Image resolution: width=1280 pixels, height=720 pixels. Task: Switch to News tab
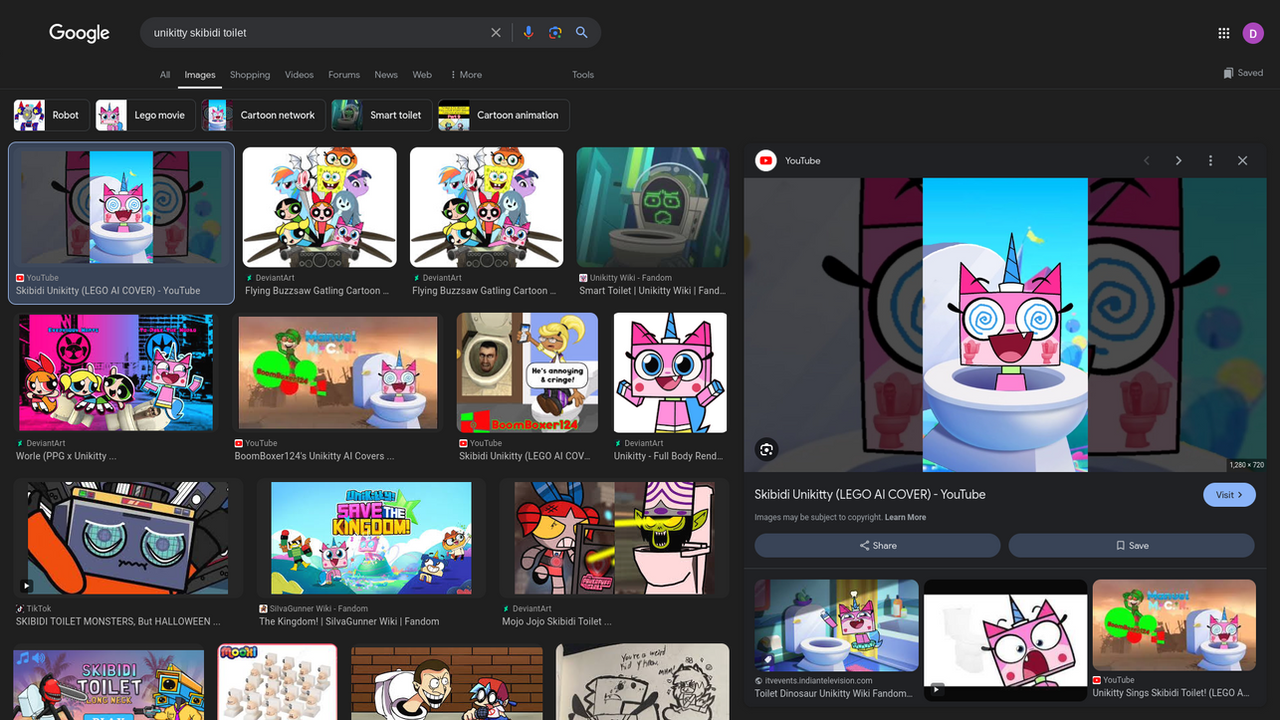pyautogui.click(x=386, y=75)
